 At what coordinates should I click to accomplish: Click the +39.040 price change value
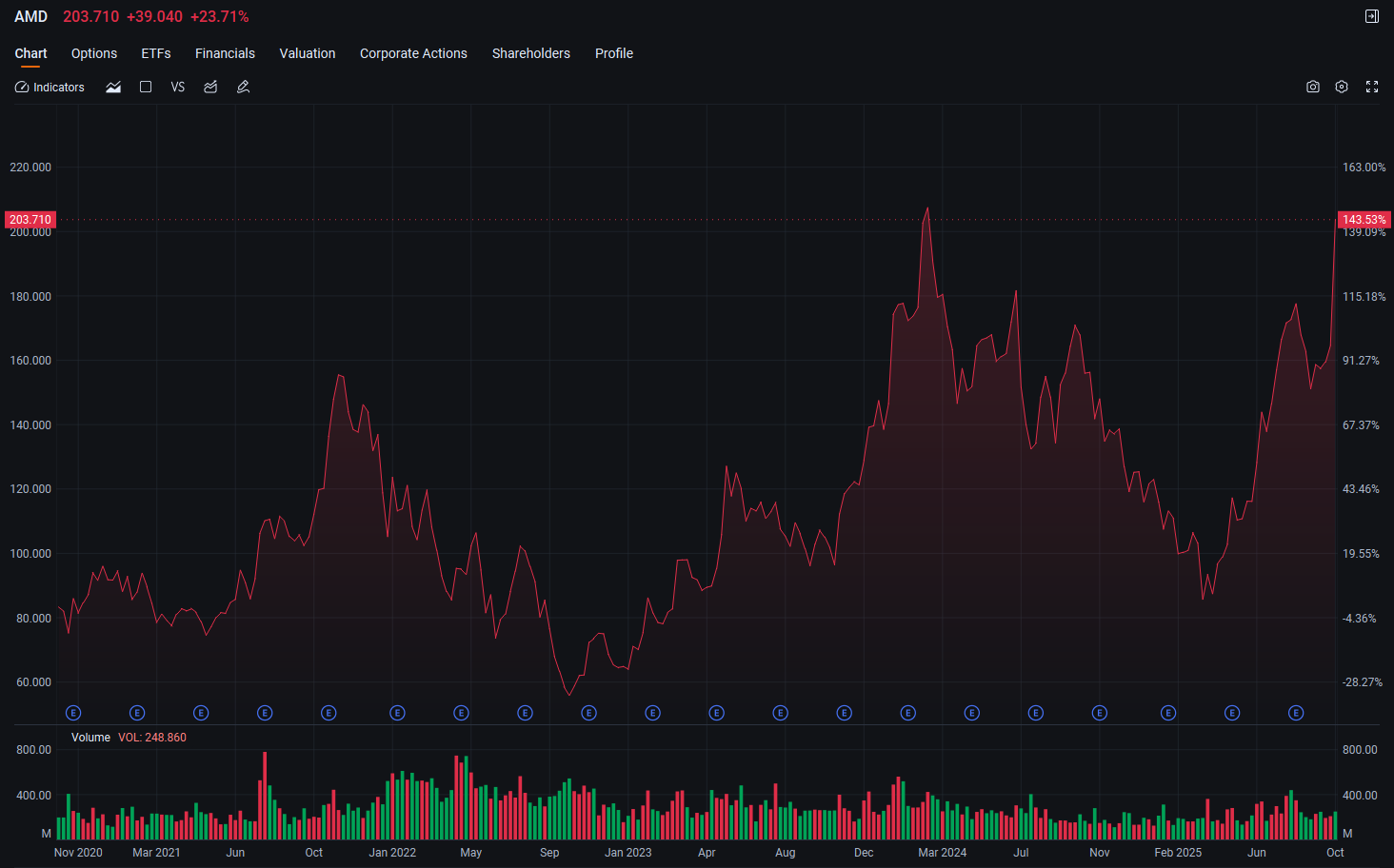(154, 17)
